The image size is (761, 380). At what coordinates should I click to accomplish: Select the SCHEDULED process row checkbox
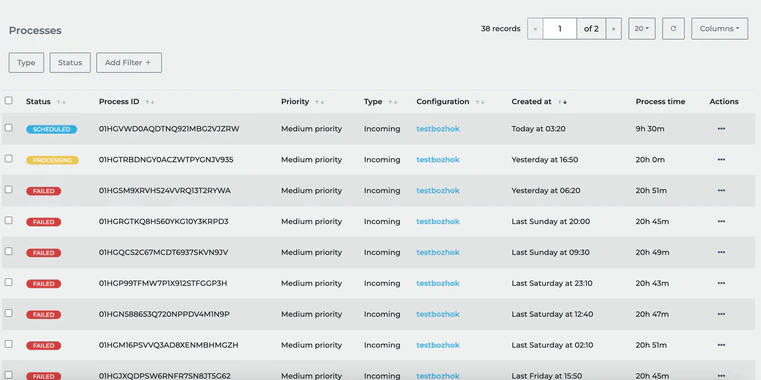[8, 128]
